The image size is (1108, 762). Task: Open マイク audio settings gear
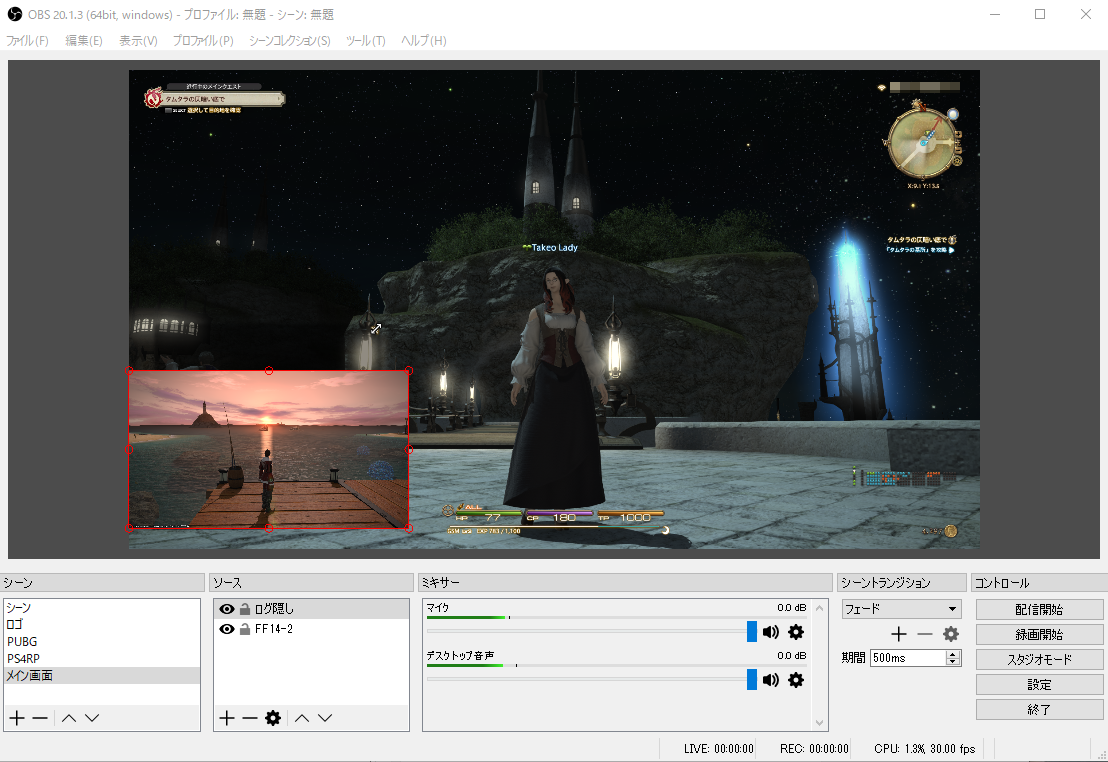click(796, 632)
